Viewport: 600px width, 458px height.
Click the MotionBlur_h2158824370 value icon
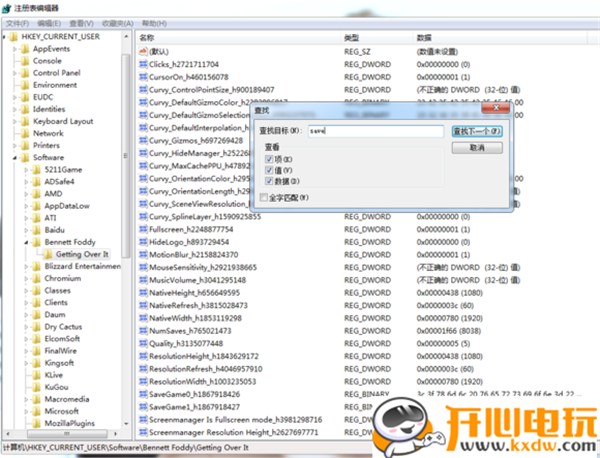pos(143,254)
